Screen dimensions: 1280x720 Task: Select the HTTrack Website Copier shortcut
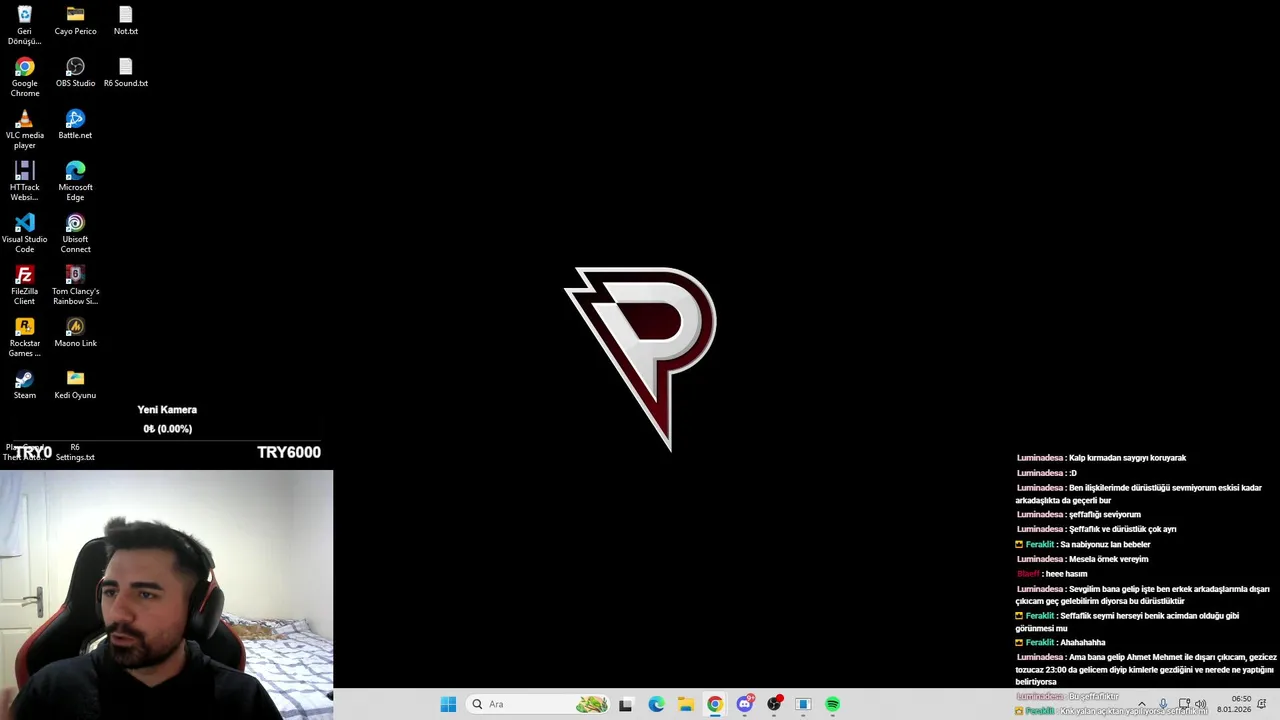point(24,182)
